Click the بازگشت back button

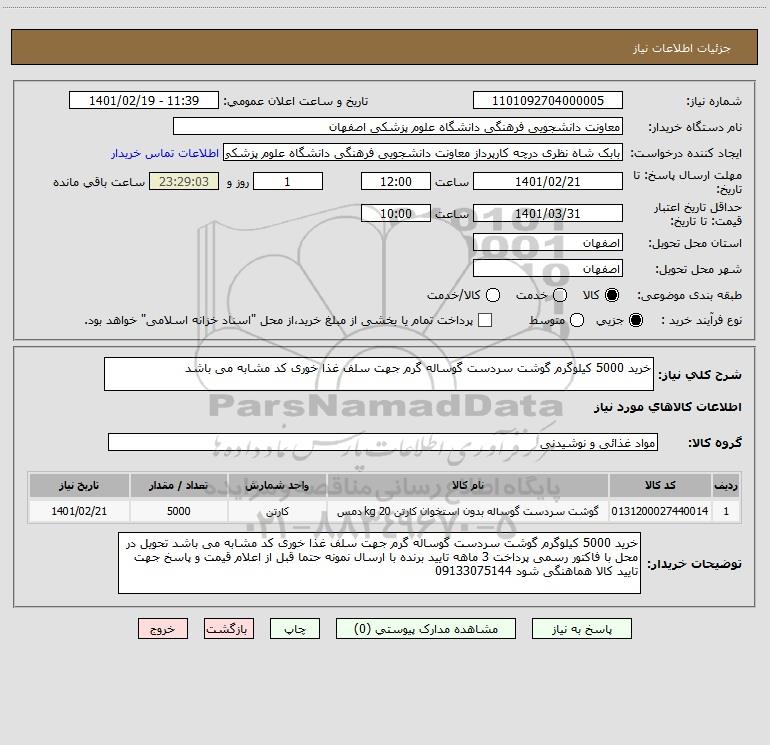tap(229, 629)
